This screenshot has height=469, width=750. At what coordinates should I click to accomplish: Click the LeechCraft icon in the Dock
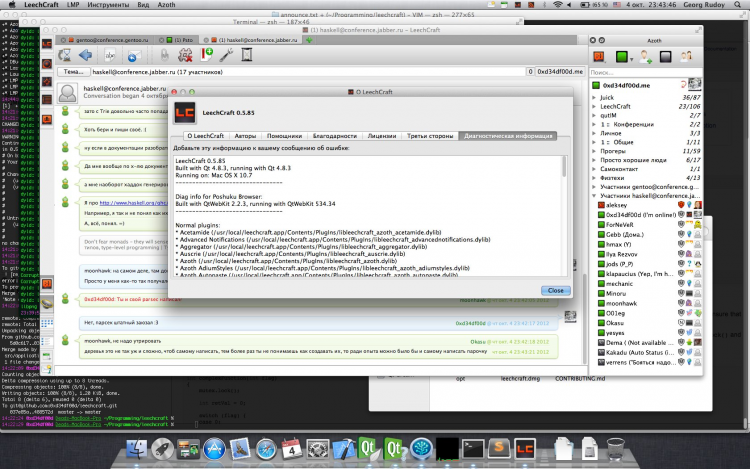click(525, 449)
